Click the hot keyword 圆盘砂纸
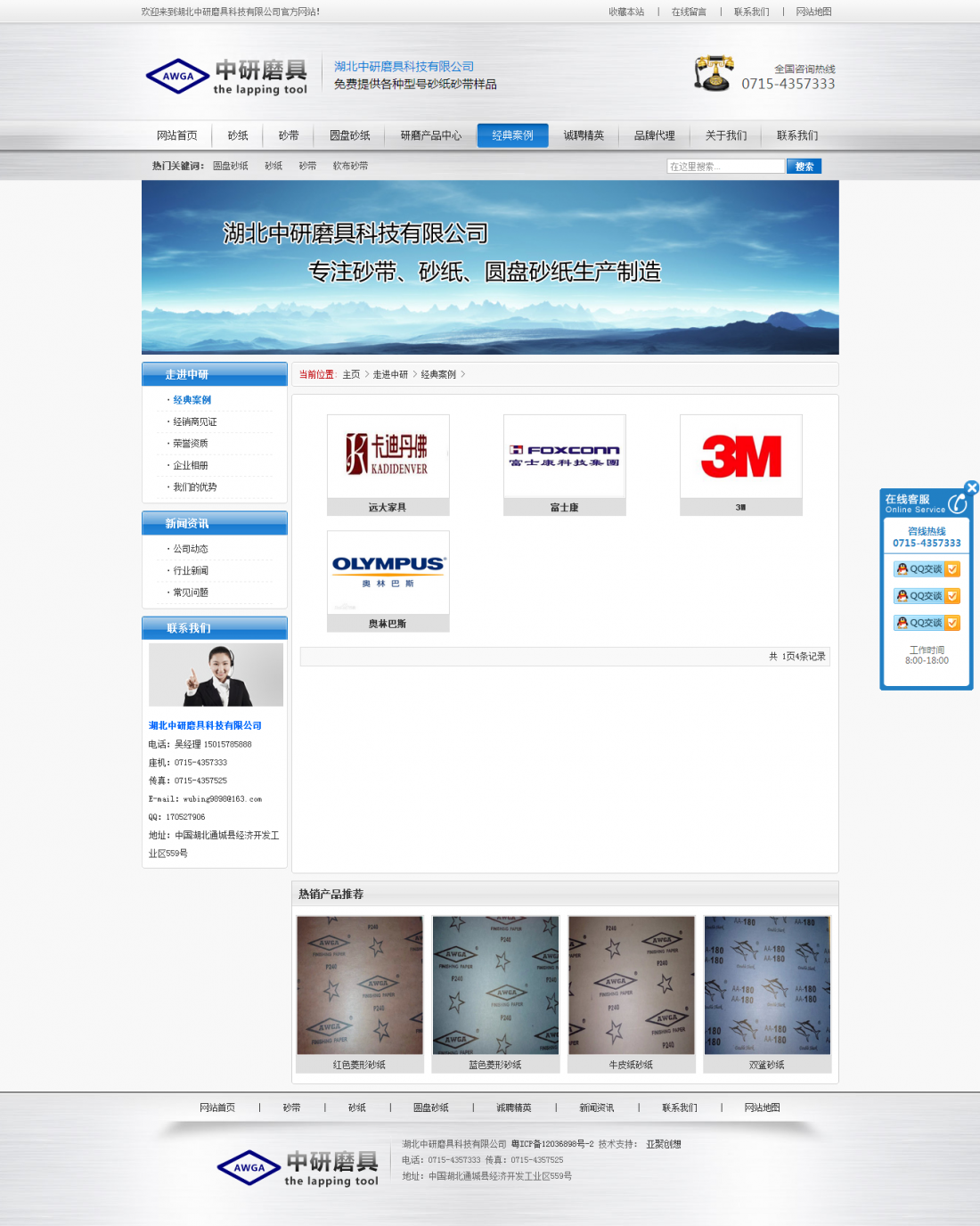The width and height of the screenshot is (980, 1226). (x=231, y=166)
